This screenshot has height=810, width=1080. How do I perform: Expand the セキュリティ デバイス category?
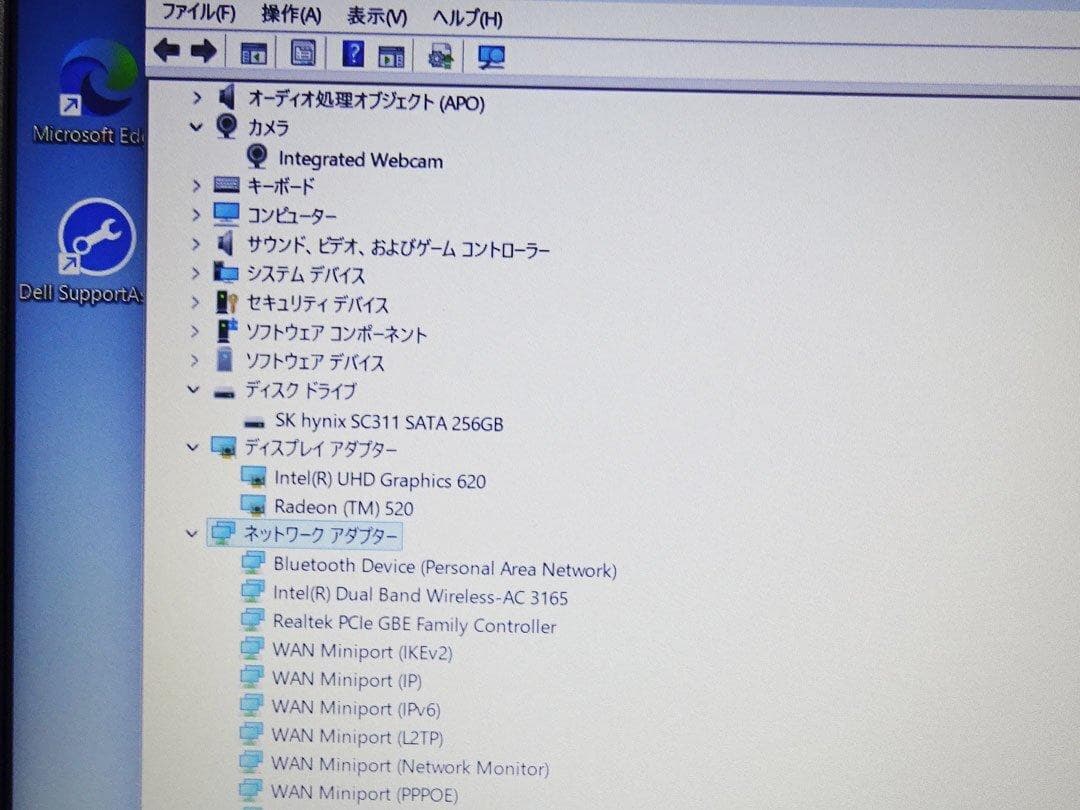pos(196,302)
